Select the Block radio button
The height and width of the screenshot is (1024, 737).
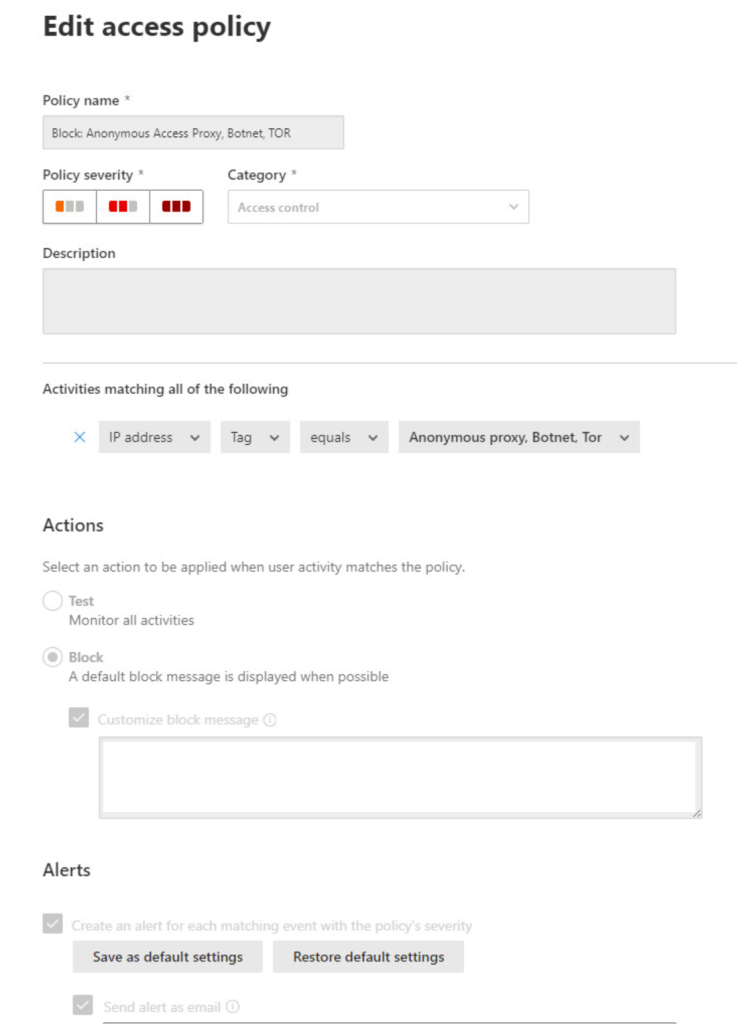pos(52,657)
